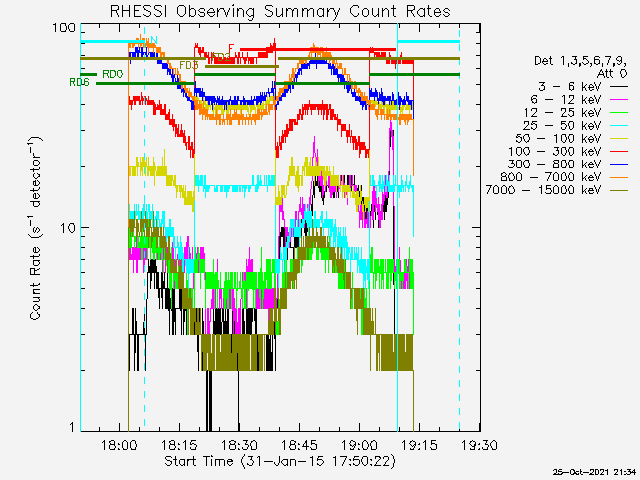Select the '300 - 800 keV' legend label
Image resolution: width=640 pixels, height=480 pixels.
555,164
